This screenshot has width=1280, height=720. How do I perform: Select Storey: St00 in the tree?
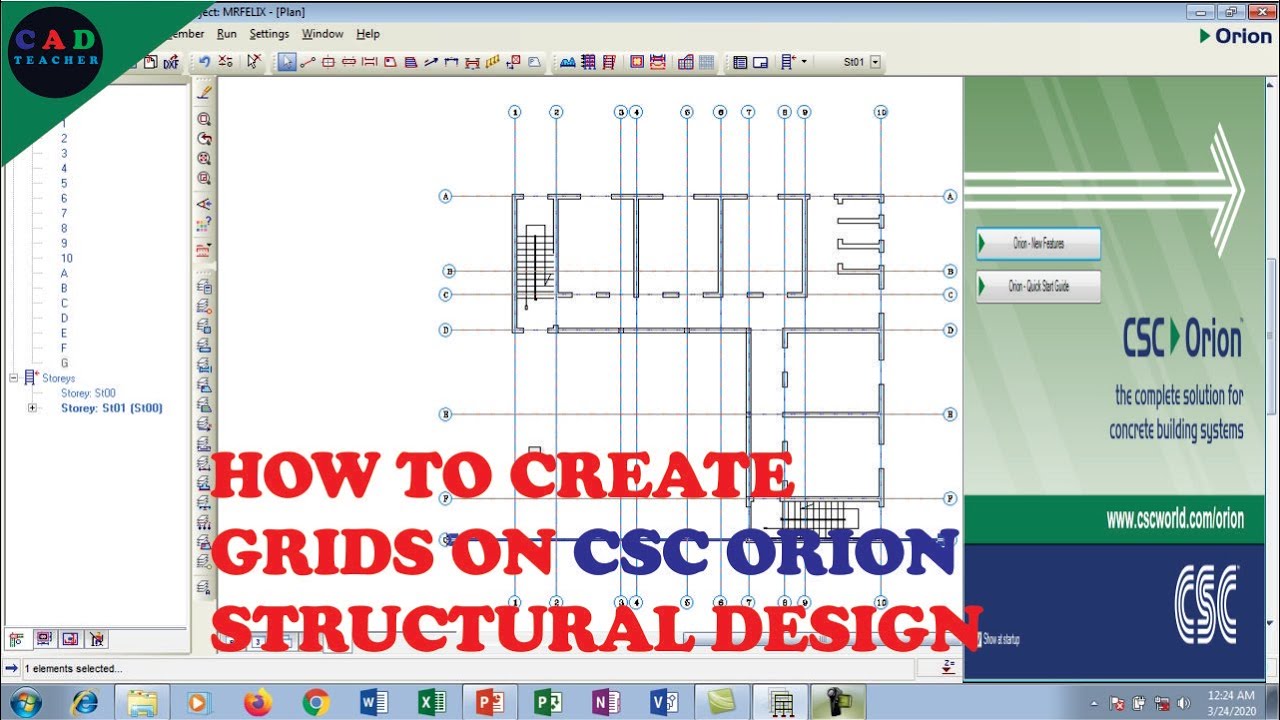(88, 393)
